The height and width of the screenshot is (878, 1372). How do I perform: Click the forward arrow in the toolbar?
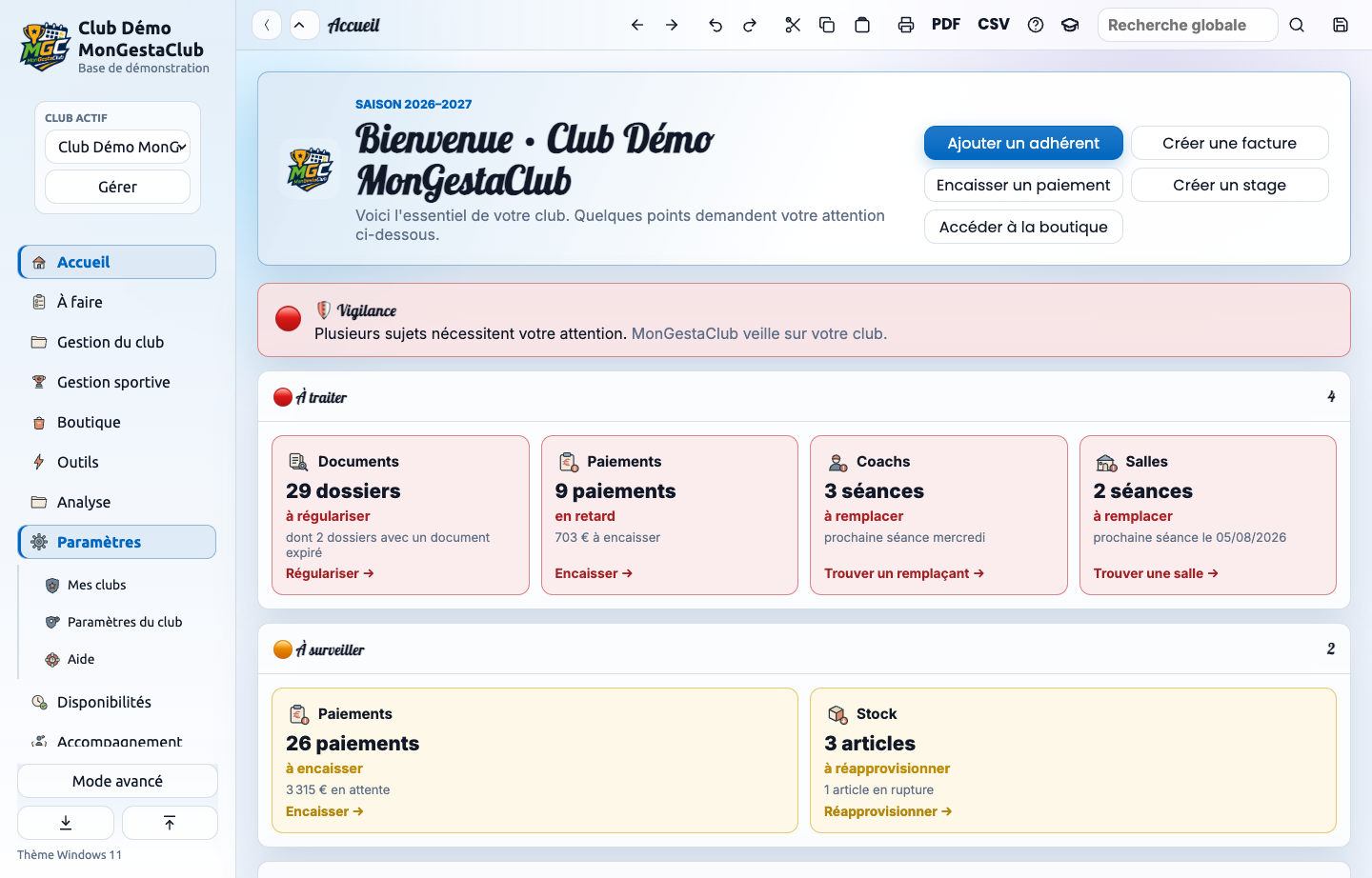(x=672, y=25)
